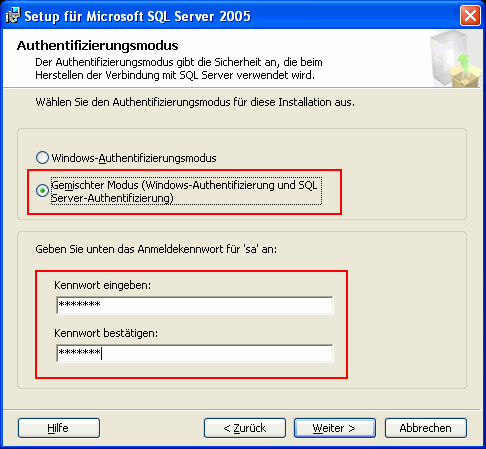The image size is (486, 449).
Task: Focus the Kennwort eingeben password field
Action: coord(195,305)
